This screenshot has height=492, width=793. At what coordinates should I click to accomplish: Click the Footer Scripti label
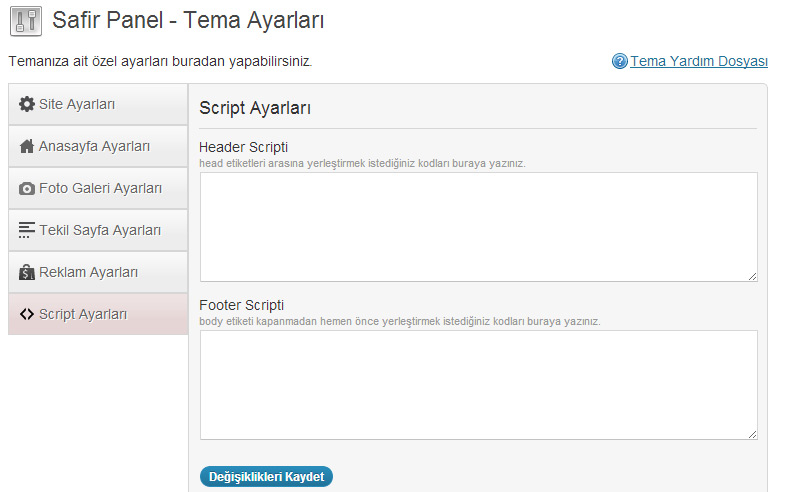click(x=241, y=305)
